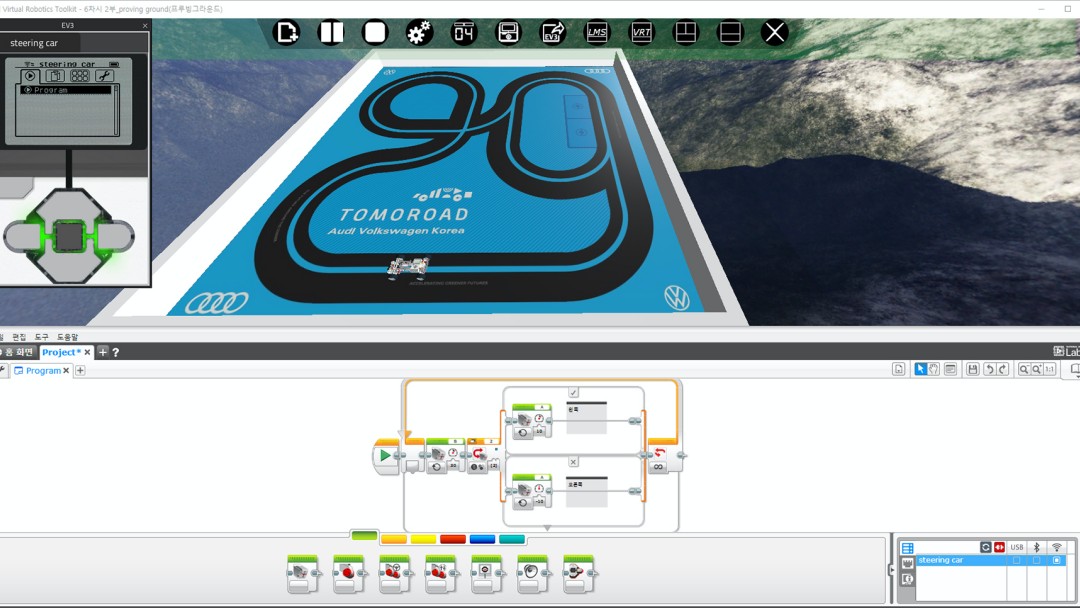The image size is (1080, 608).
Task: Zoom in the programming canvas
Action: (x=1037, y=369)
